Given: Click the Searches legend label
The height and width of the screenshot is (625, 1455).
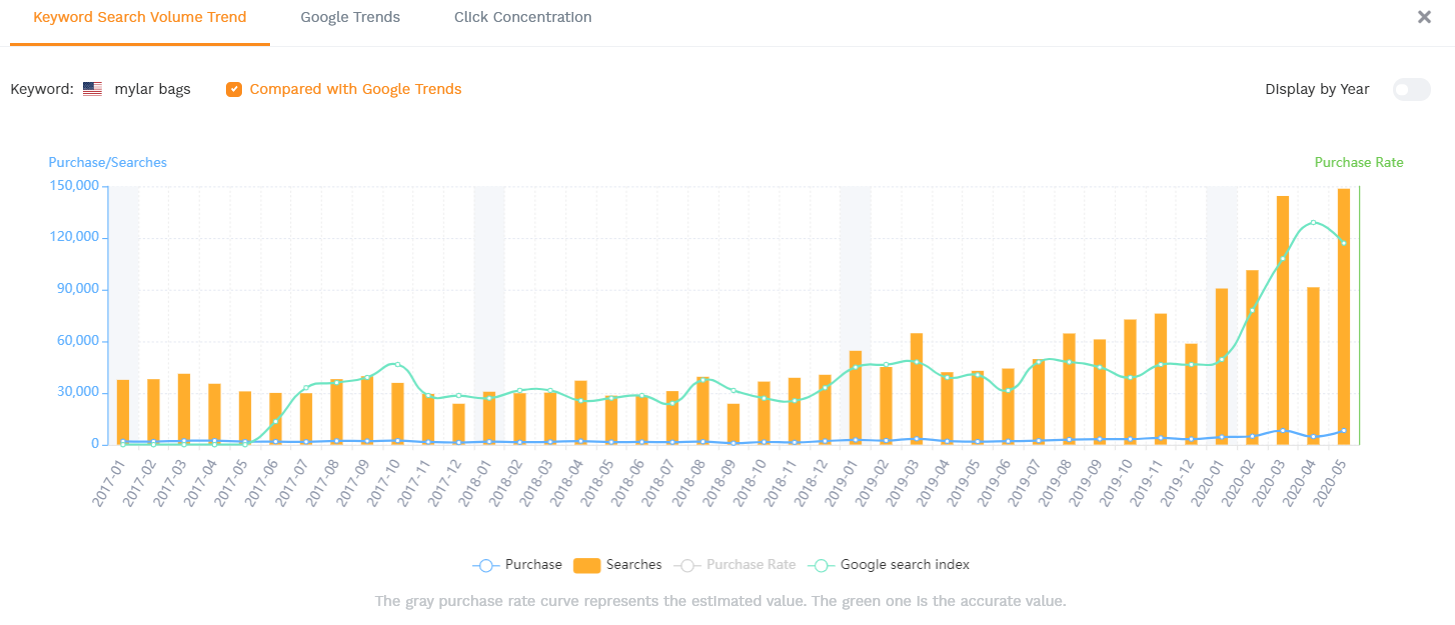Looking at the screenshot, I should tap(634, 565).
